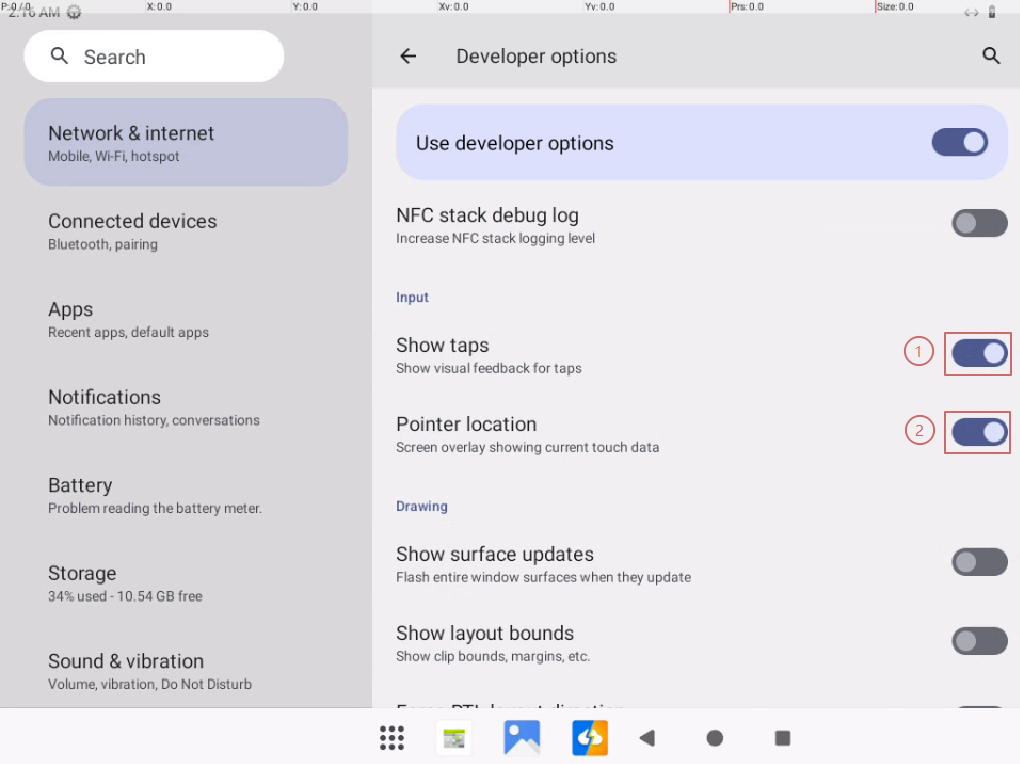Turn off Use developer options switch
The height and width of the screenshot is (764, 1020).
coord(959,143)
